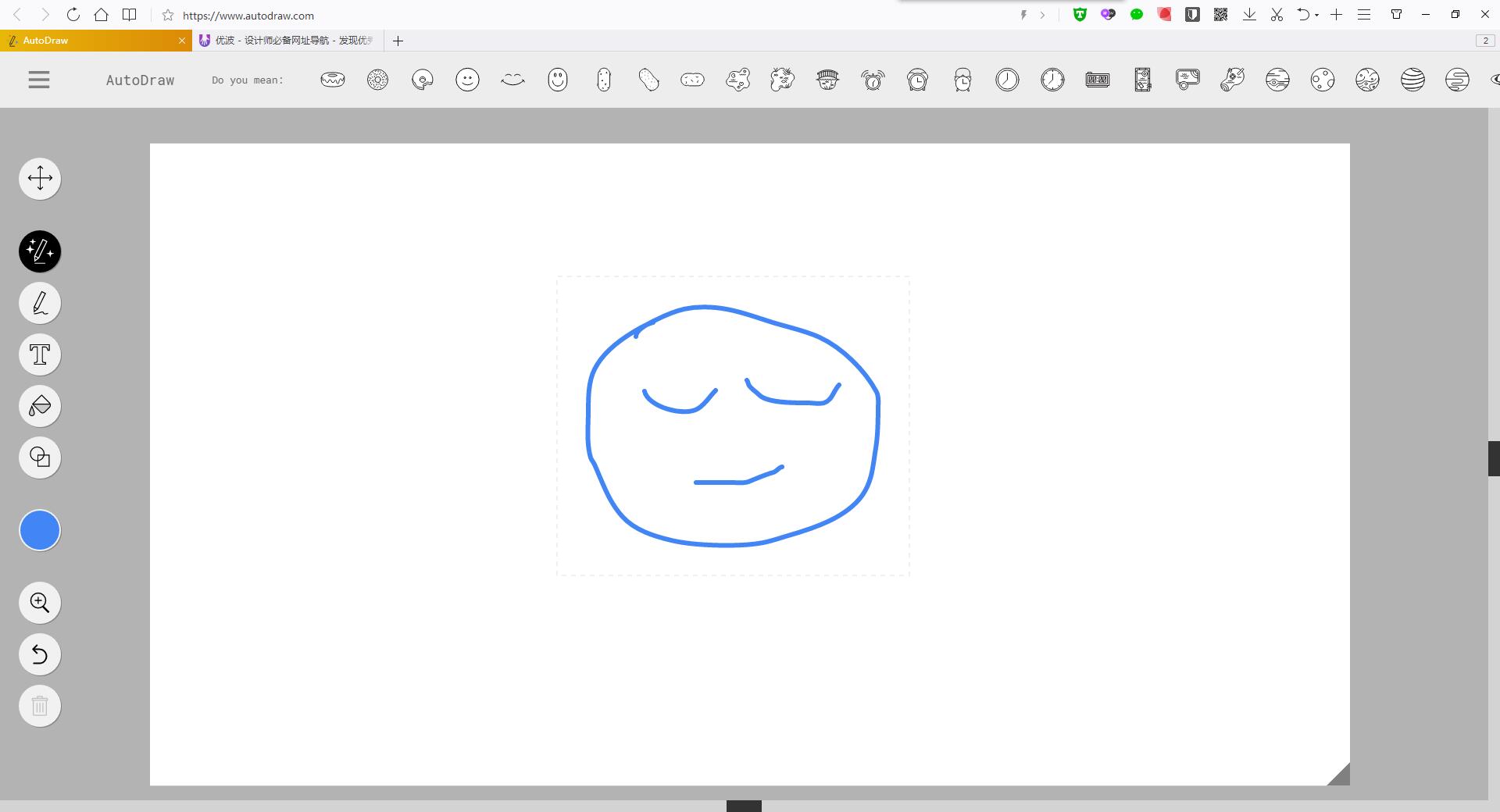Screen dimensions: 1500x812
Task: Replace drawing with frosted donut suggestion
Action: [332, 80]
